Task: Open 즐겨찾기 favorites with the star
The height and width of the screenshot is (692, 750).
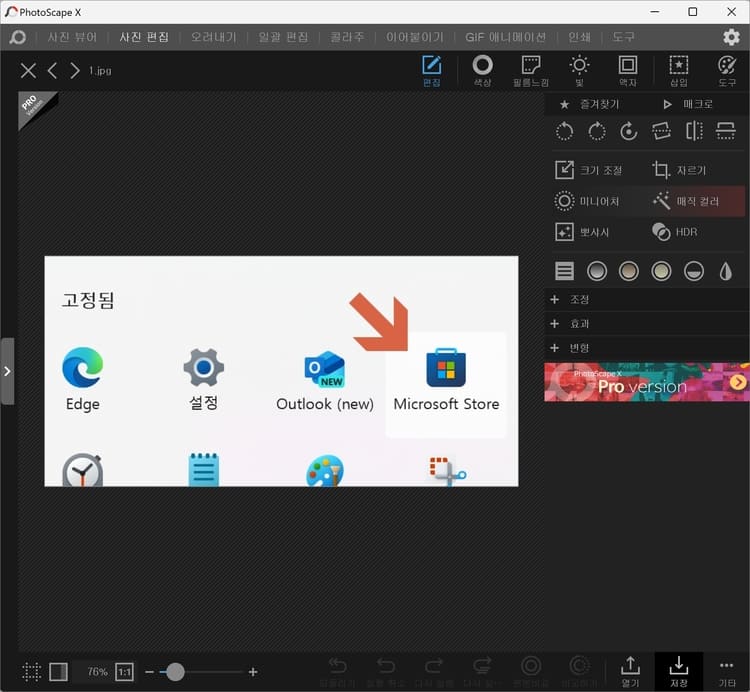Action: pyautogui.click(x=590, y=104)
